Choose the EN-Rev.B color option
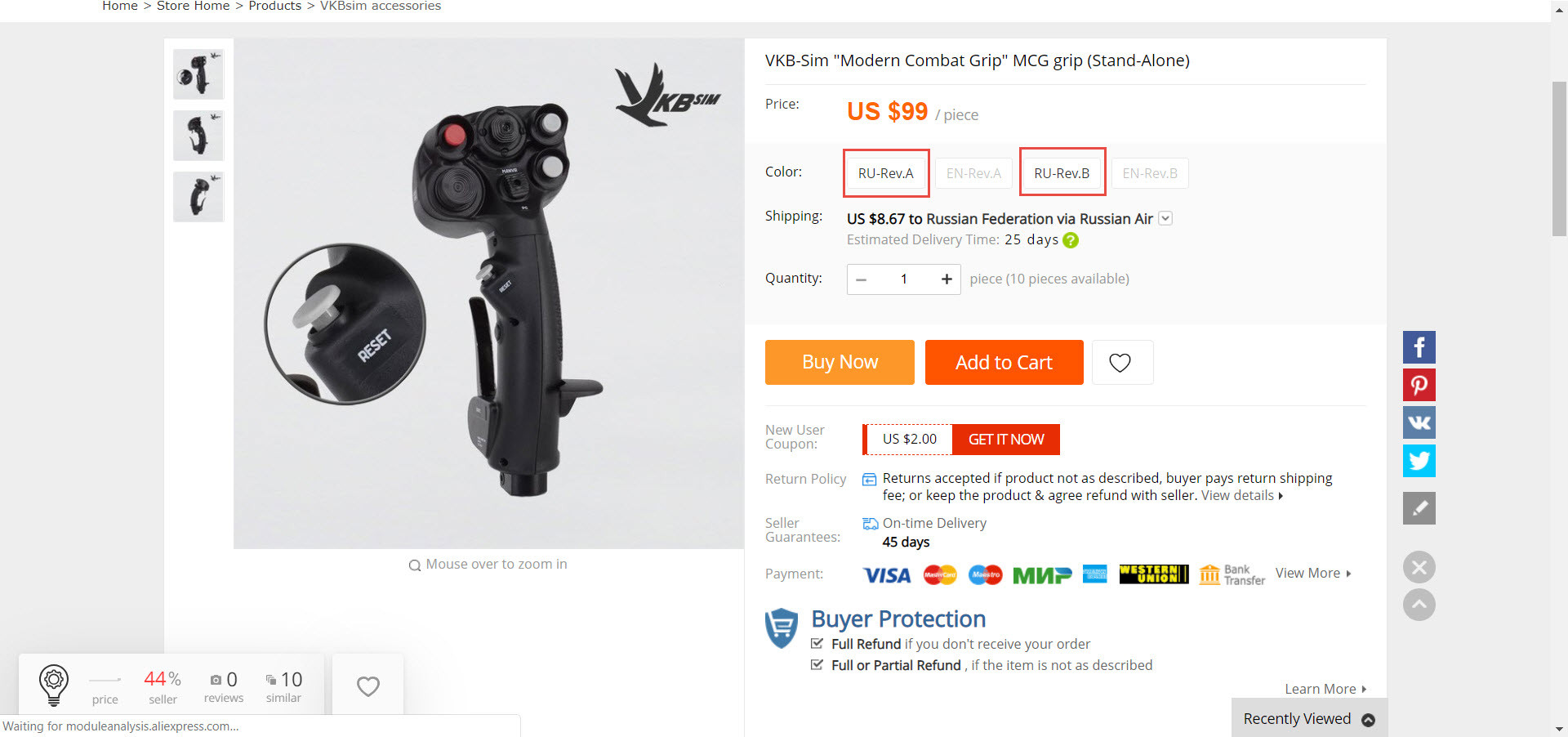 pyautogui.click(x=1150, y=173)
